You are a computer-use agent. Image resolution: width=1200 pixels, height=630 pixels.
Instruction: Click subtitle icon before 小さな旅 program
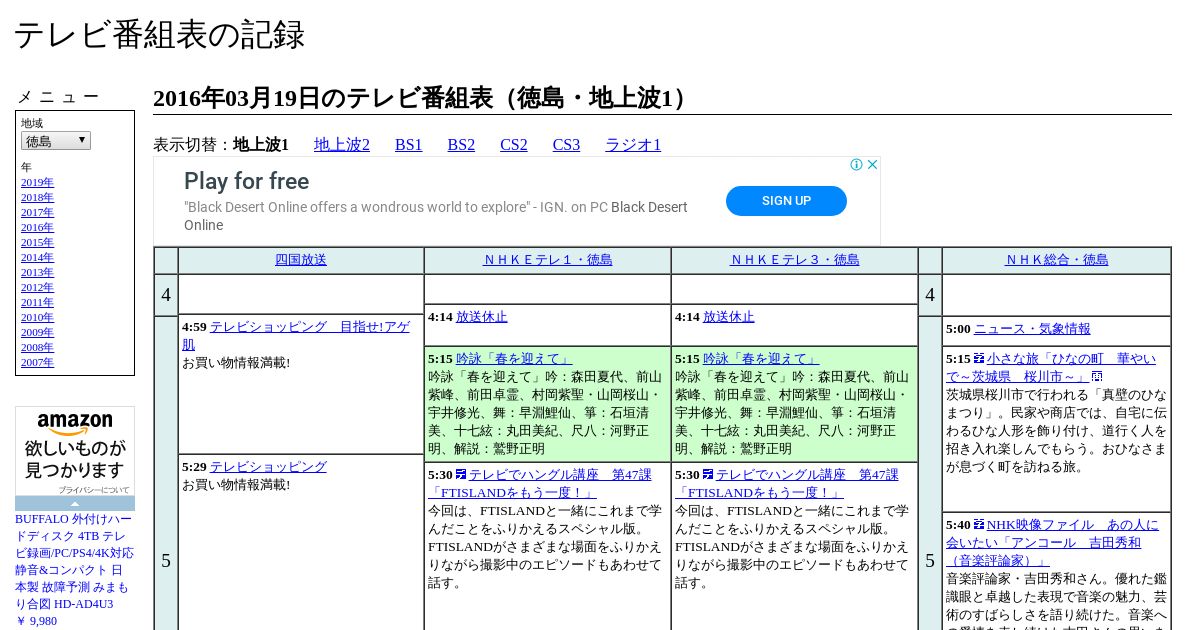979,358
